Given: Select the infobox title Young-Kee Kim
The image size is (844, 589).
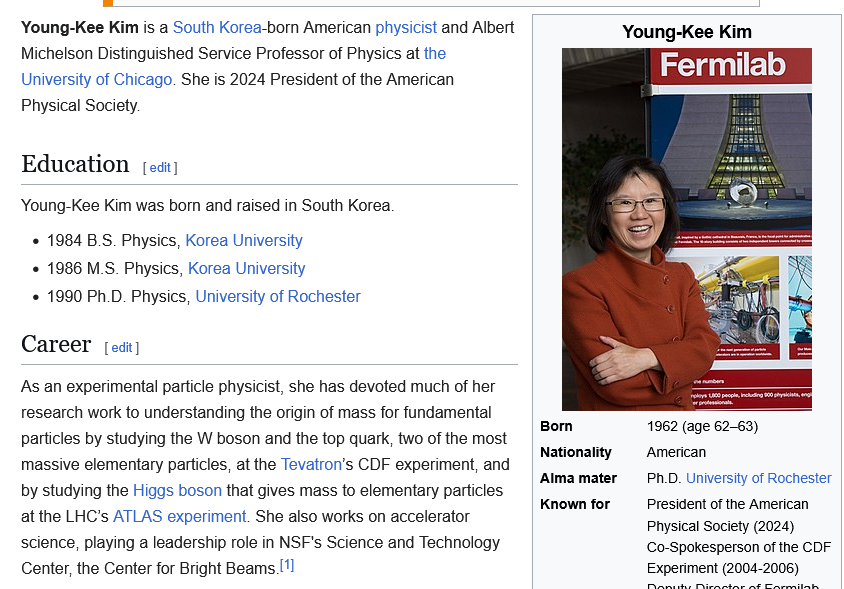Looking at the screenshot, I should tap(687, 32).
